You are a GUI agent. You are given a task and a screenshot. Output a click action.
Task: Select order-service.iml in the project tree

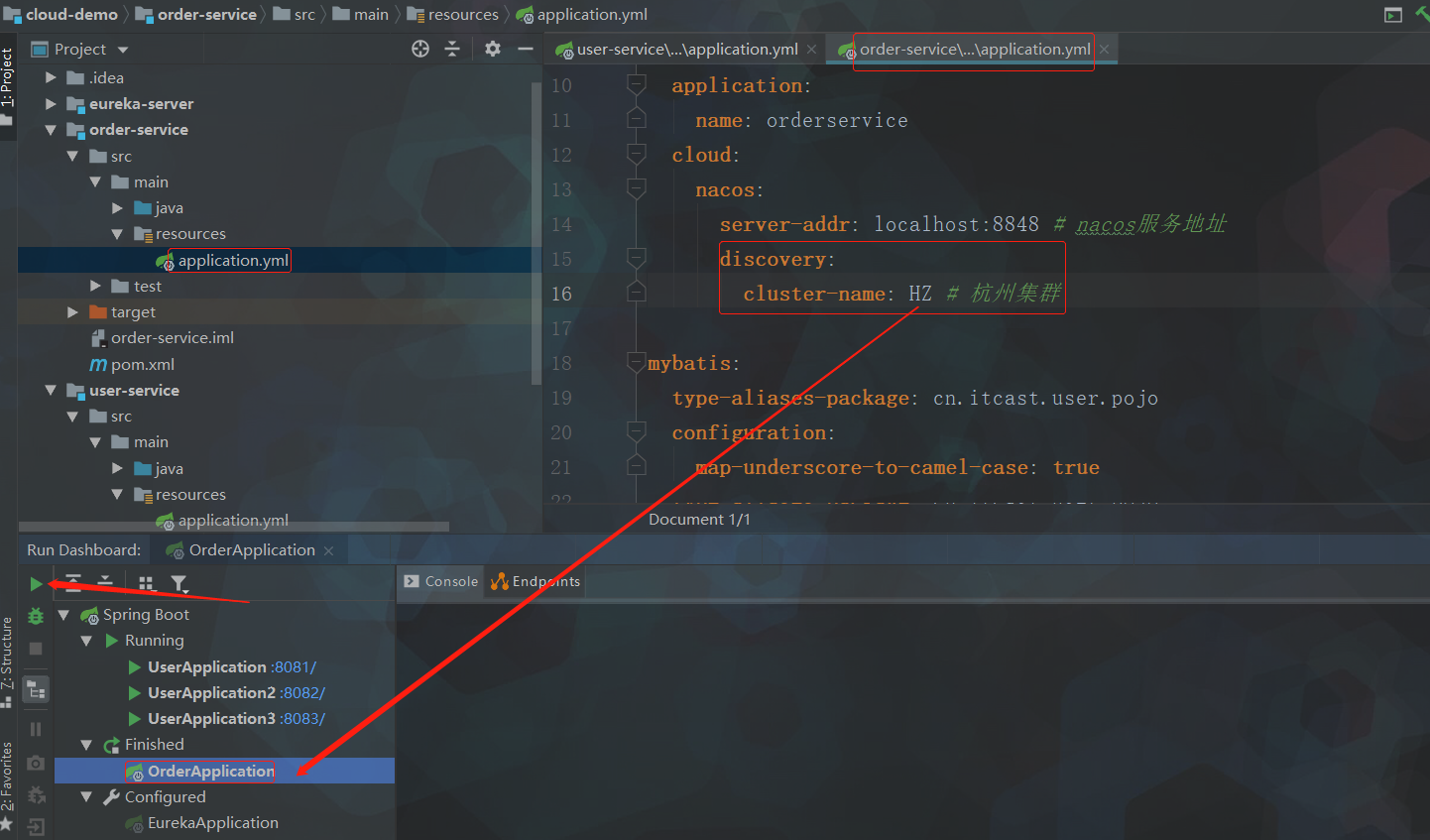click(x=173, y=338)
